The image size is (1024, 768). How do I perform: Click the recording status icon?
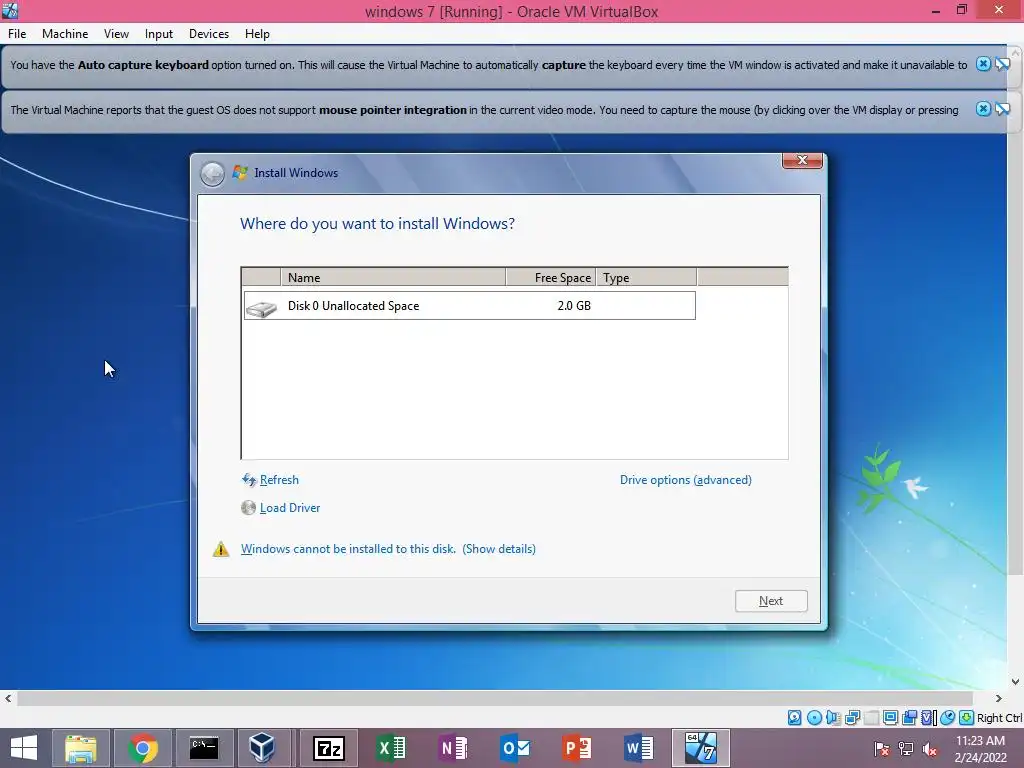[909, 718]
